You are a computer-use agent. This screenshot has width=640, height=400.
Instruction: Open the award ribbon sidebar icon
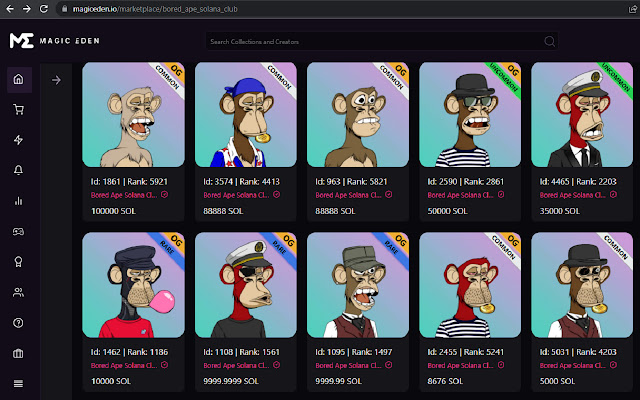[x=19, y=262]
